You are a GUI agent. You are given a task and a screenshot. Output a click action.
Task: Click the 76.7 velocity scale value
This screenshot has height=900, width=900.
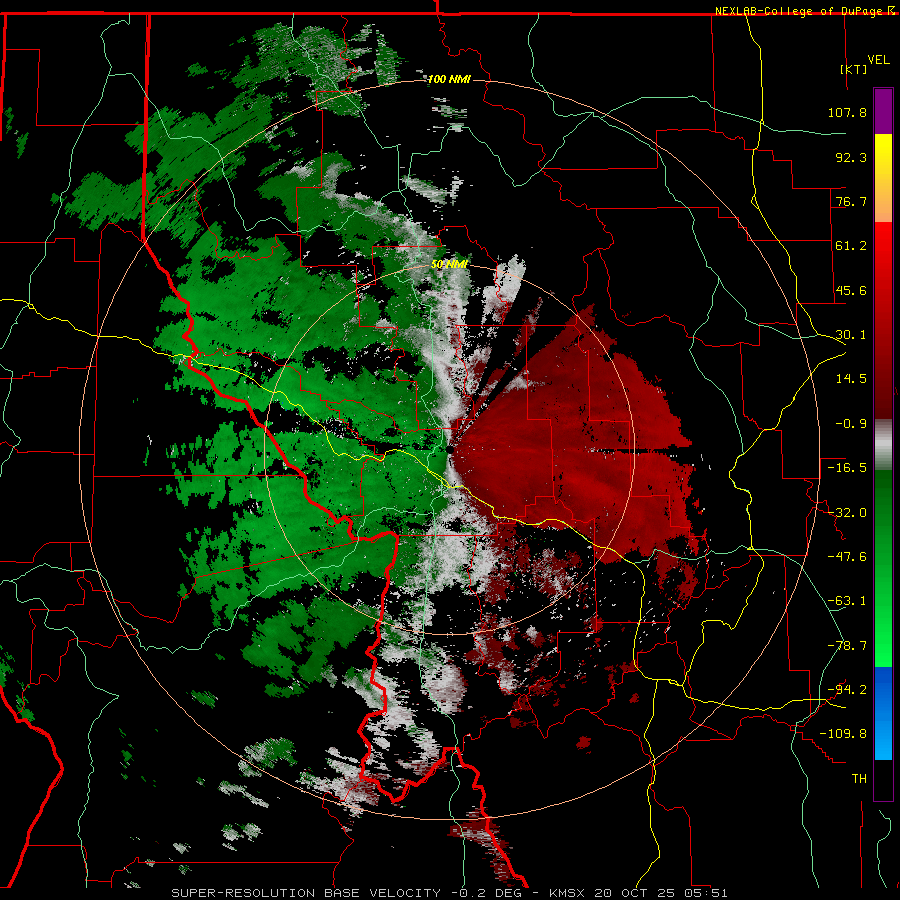[x=851, y=201]
